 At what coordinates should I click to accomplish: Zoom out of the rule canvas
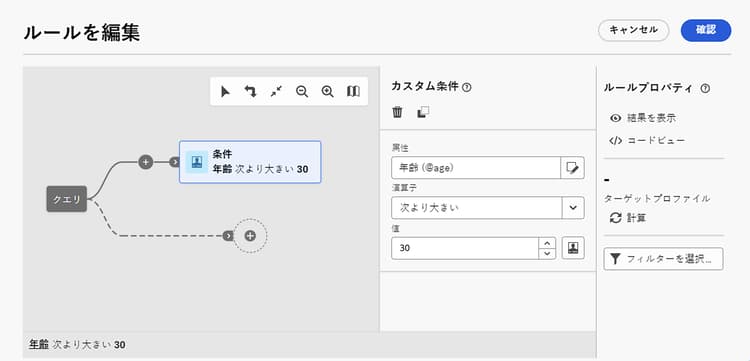[x=302, y=91]
